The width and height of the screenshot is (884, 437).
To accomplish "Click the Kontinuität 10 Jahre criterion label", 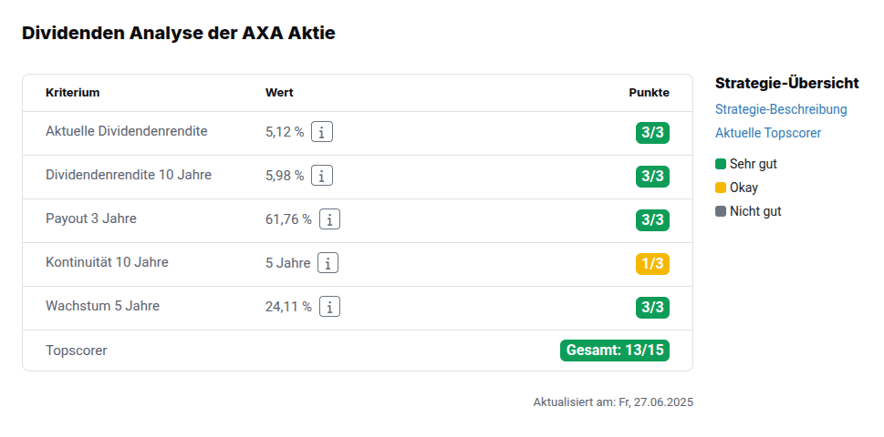I will pos(107,262).
